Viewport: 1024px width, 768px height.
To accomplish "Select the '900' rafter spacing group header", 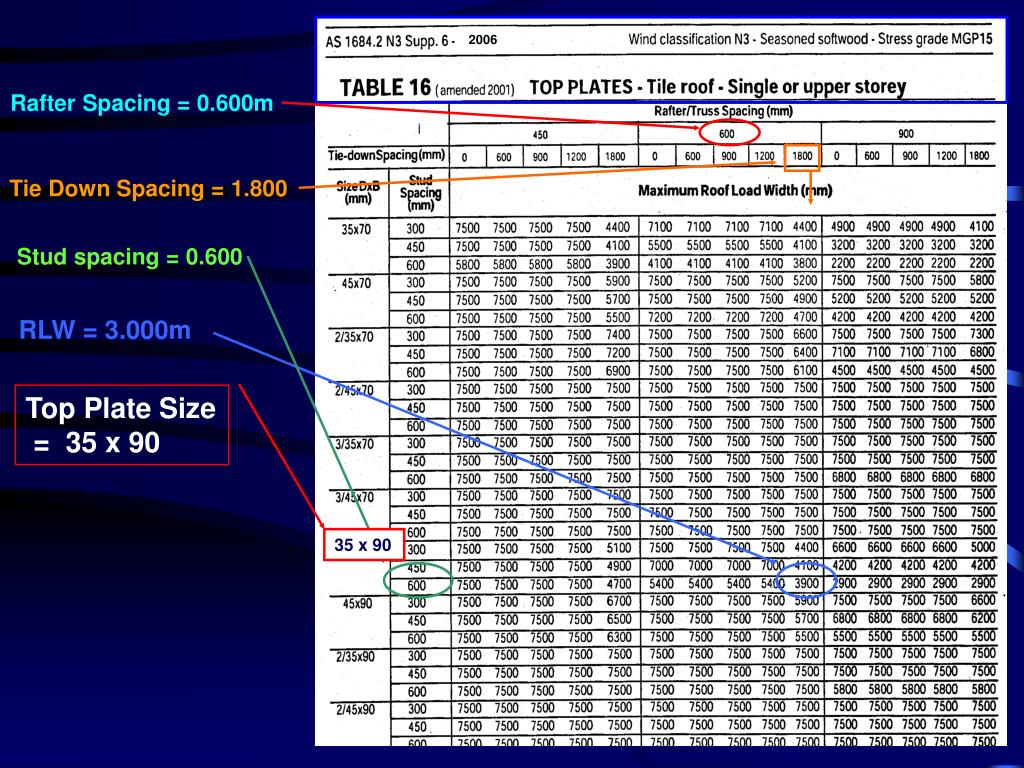I will pyautogui.click(x=906, y=134).
